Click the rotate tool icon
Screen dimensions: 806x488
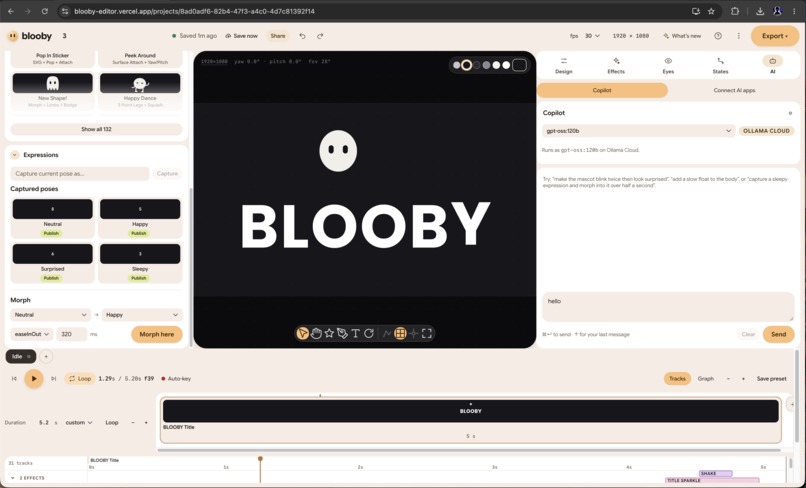click(369, 333)
